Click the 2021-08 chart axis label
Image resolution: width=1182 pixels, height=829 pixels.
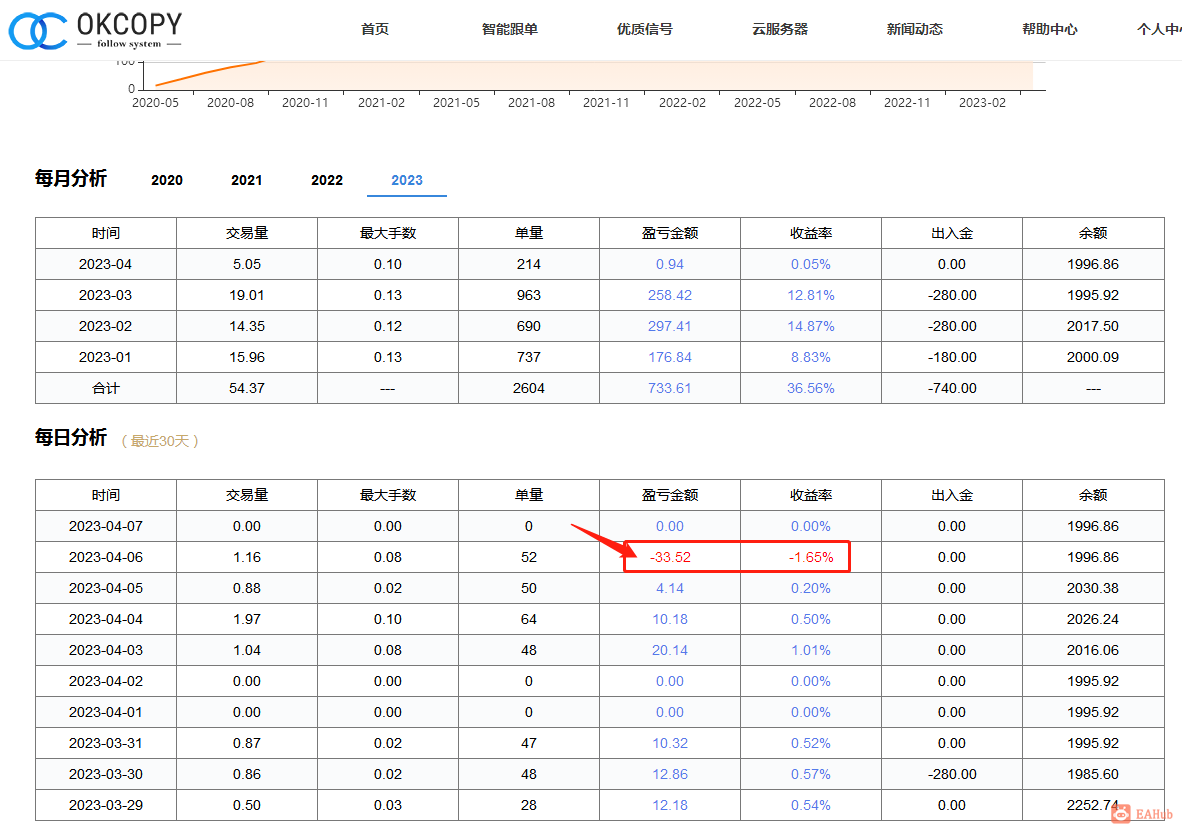click(x=531, y=102)
